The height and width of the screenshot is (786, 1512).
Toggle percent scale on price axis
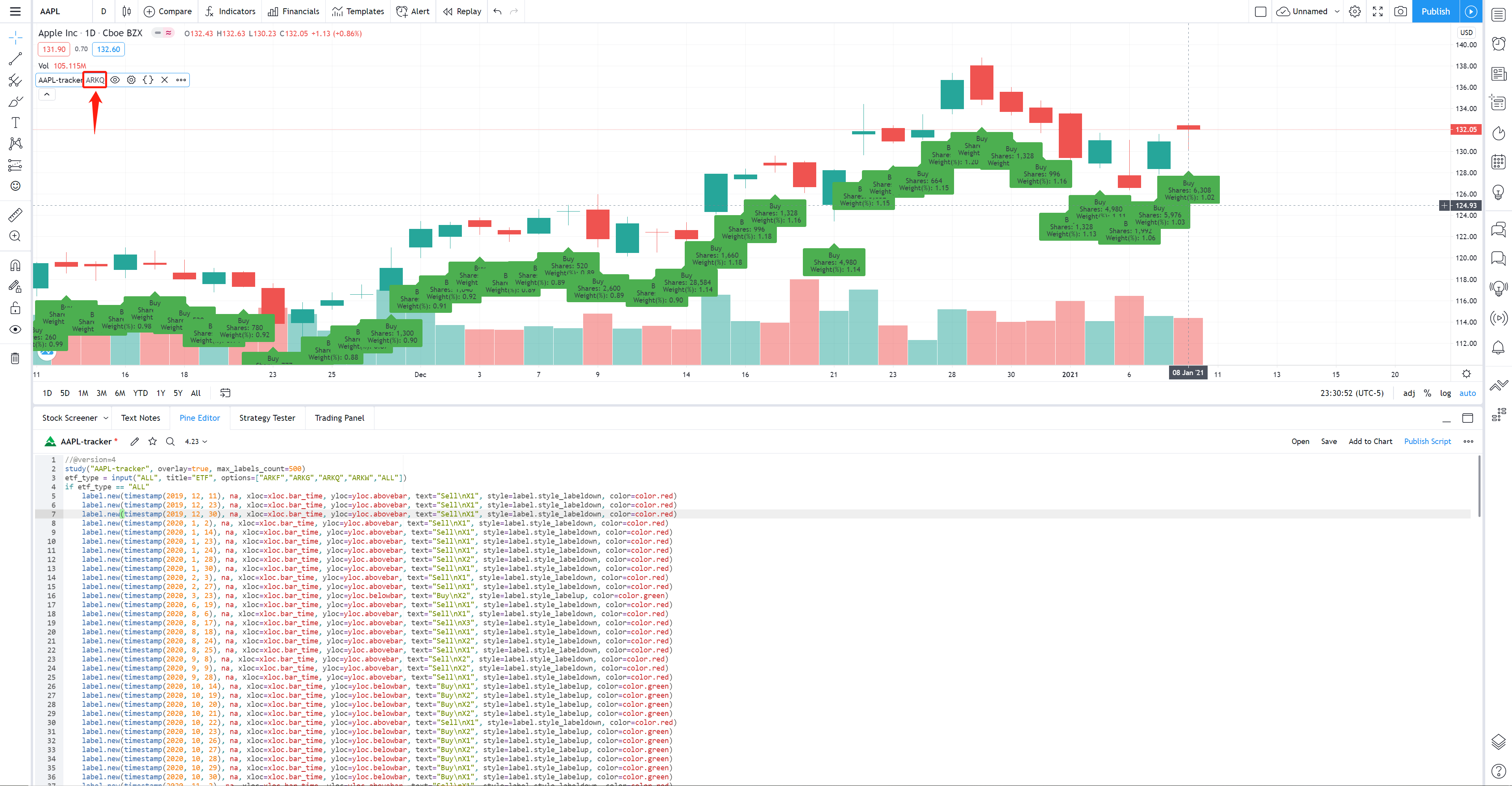pos(1427,393)
